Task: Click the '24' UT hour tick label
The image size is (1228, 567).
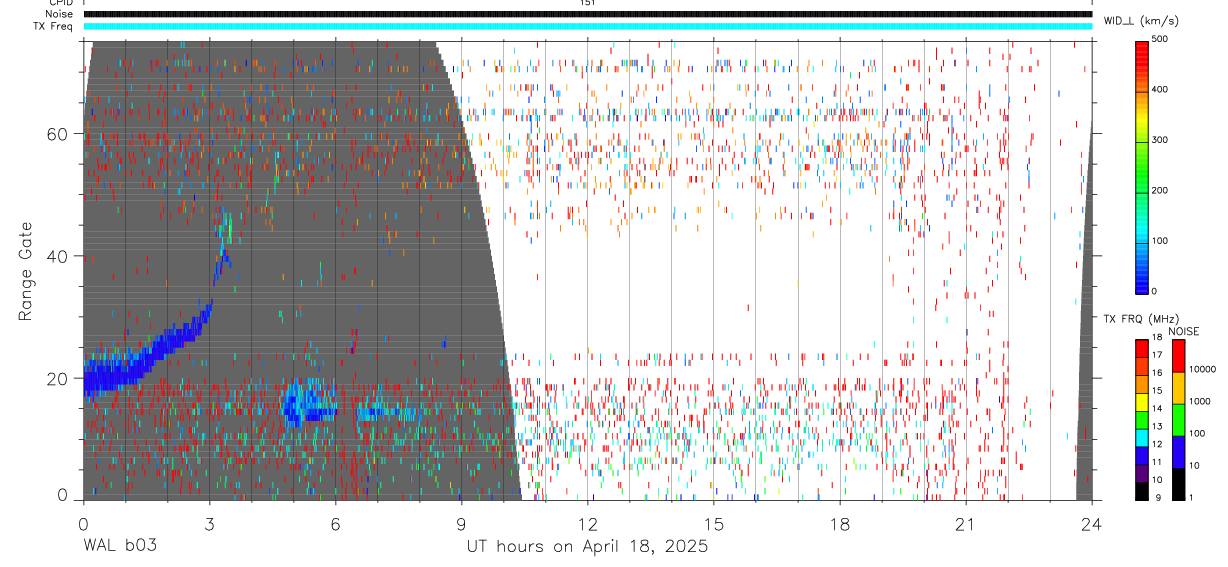Action: click(1092, 524)
